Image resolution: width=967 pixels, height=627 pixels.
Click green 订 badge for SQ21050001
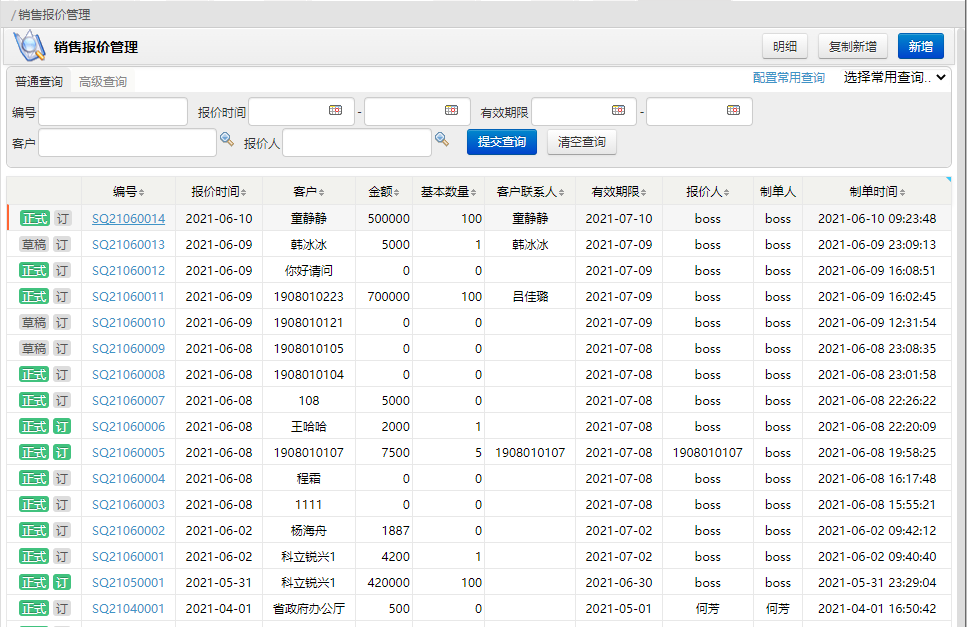coord(62,582)
